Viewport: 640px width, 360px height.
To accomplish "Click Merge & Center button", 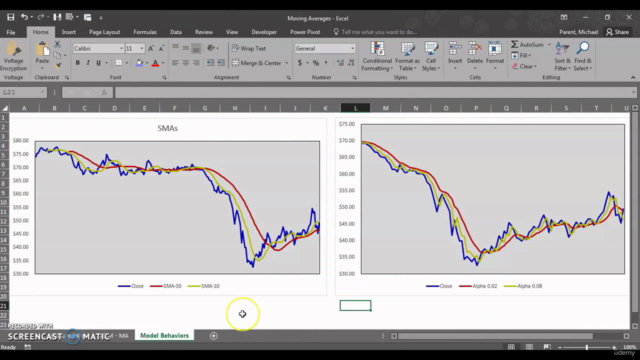I will click(x=257, y=63).
